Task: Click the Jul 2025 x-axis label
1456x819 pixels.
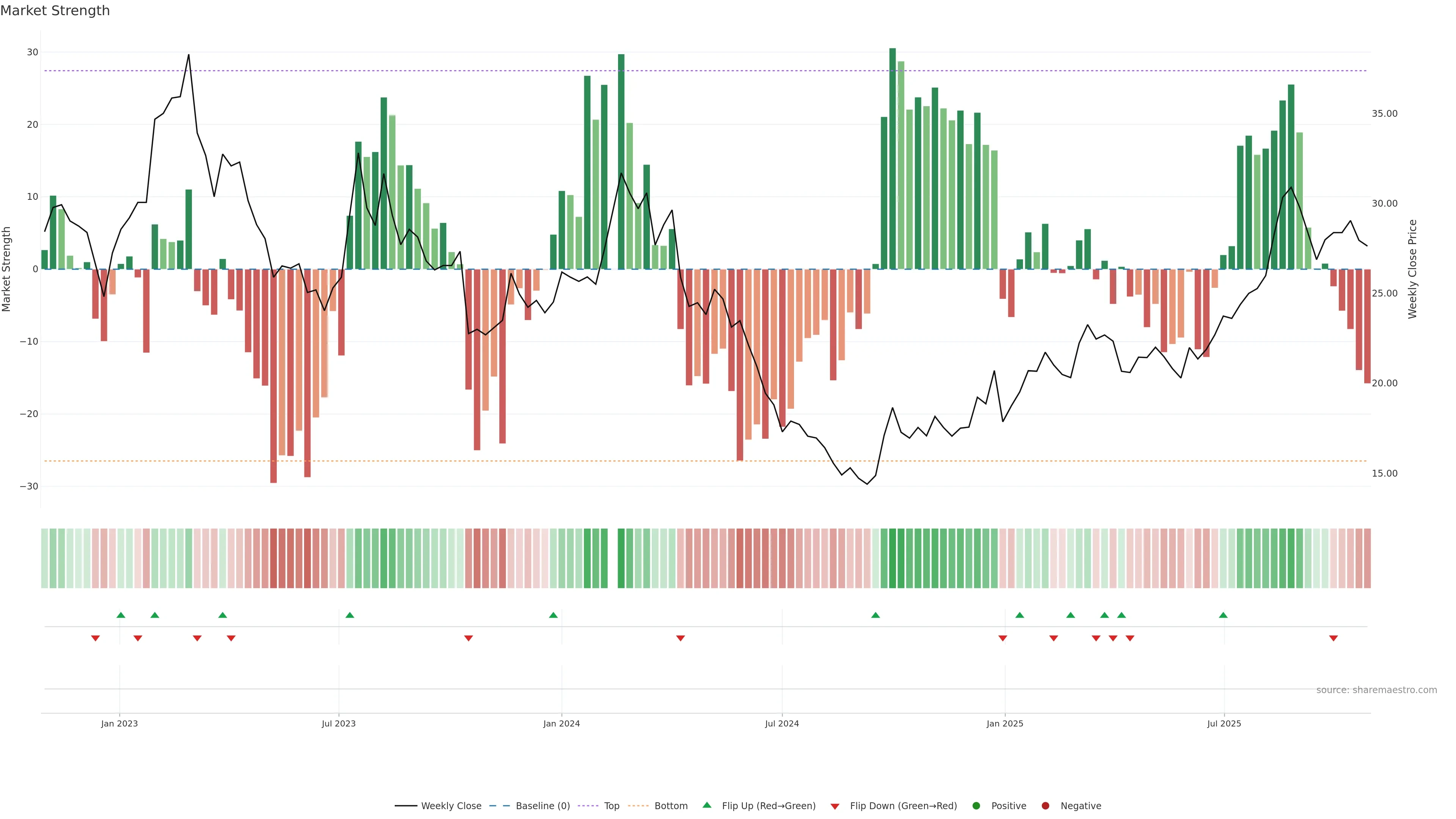Action: [x=1224, y=723]
